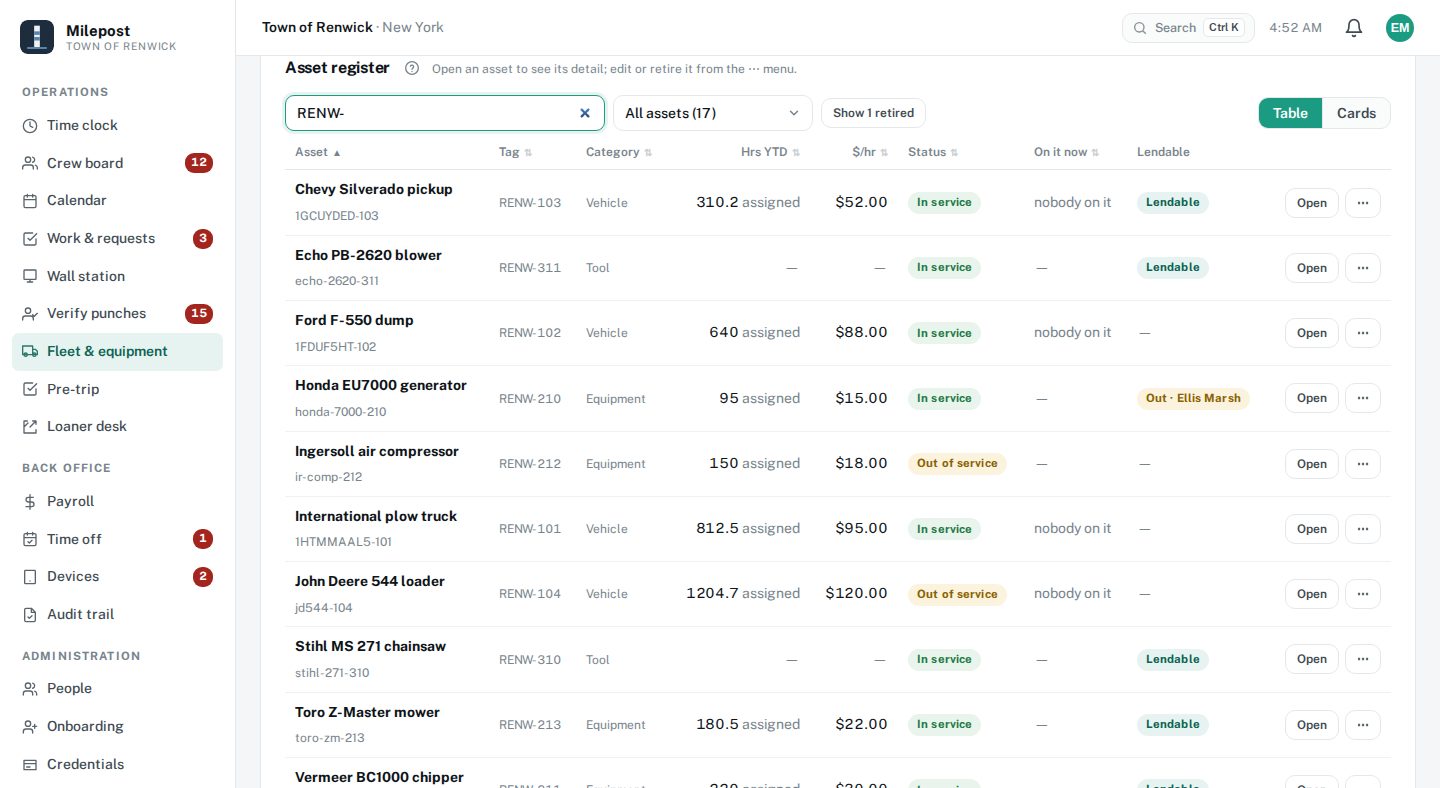The height and width of the screenshot is (788, 1440).
Task: Open more menu for John Deere 544 loader
Action: coord(1363,594)
